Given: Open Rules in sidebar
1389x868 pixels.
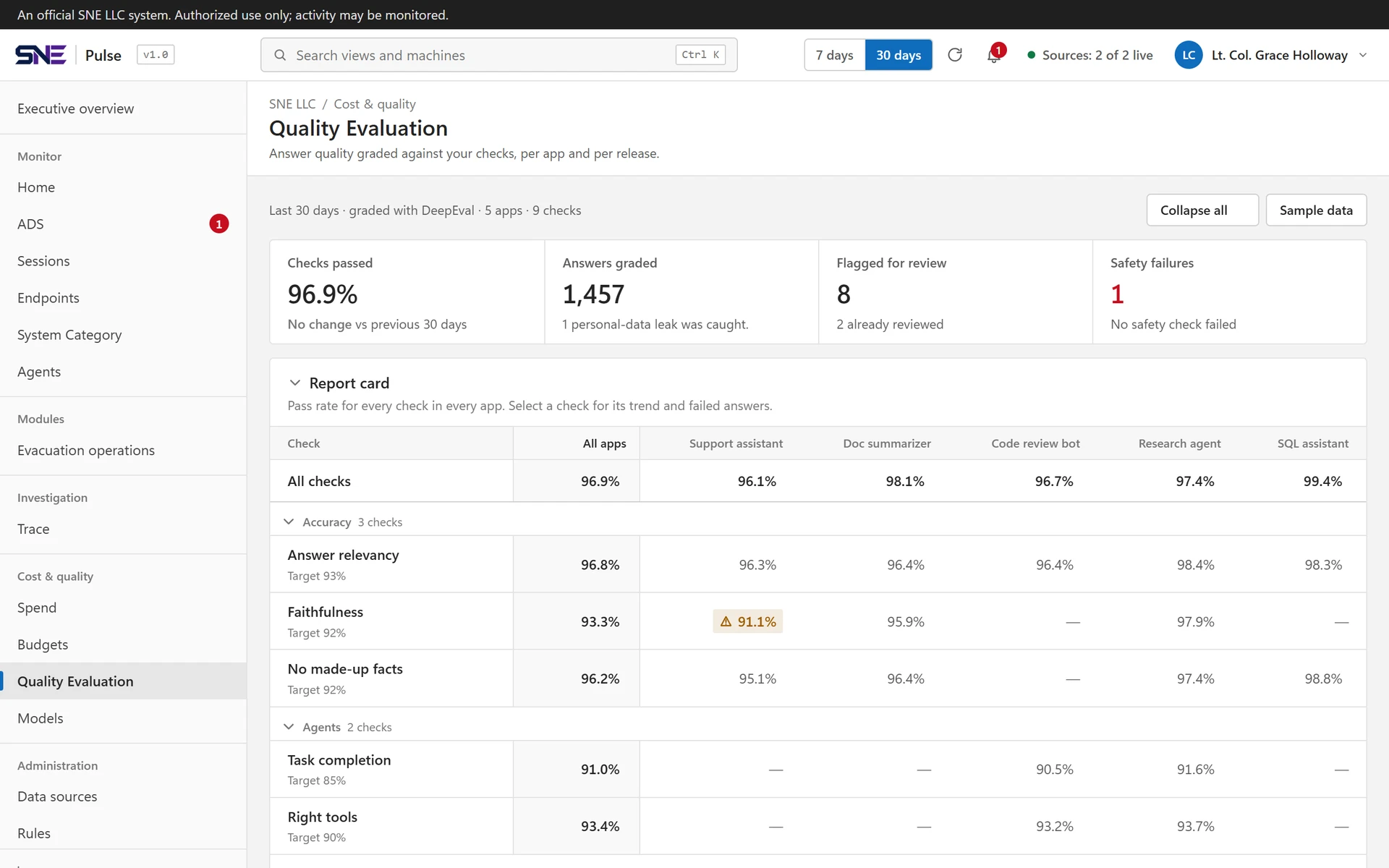Looking at the screenshot, I should click(123, 833).
